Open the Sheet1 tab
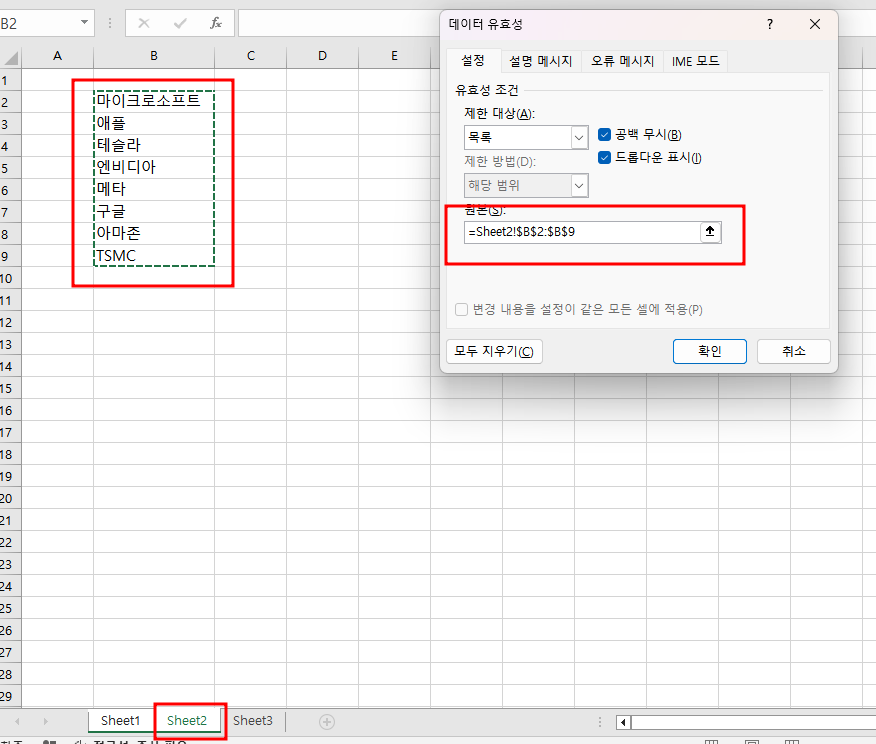The height and width of the screenshot is (744, 876). [x=121, y=721]
